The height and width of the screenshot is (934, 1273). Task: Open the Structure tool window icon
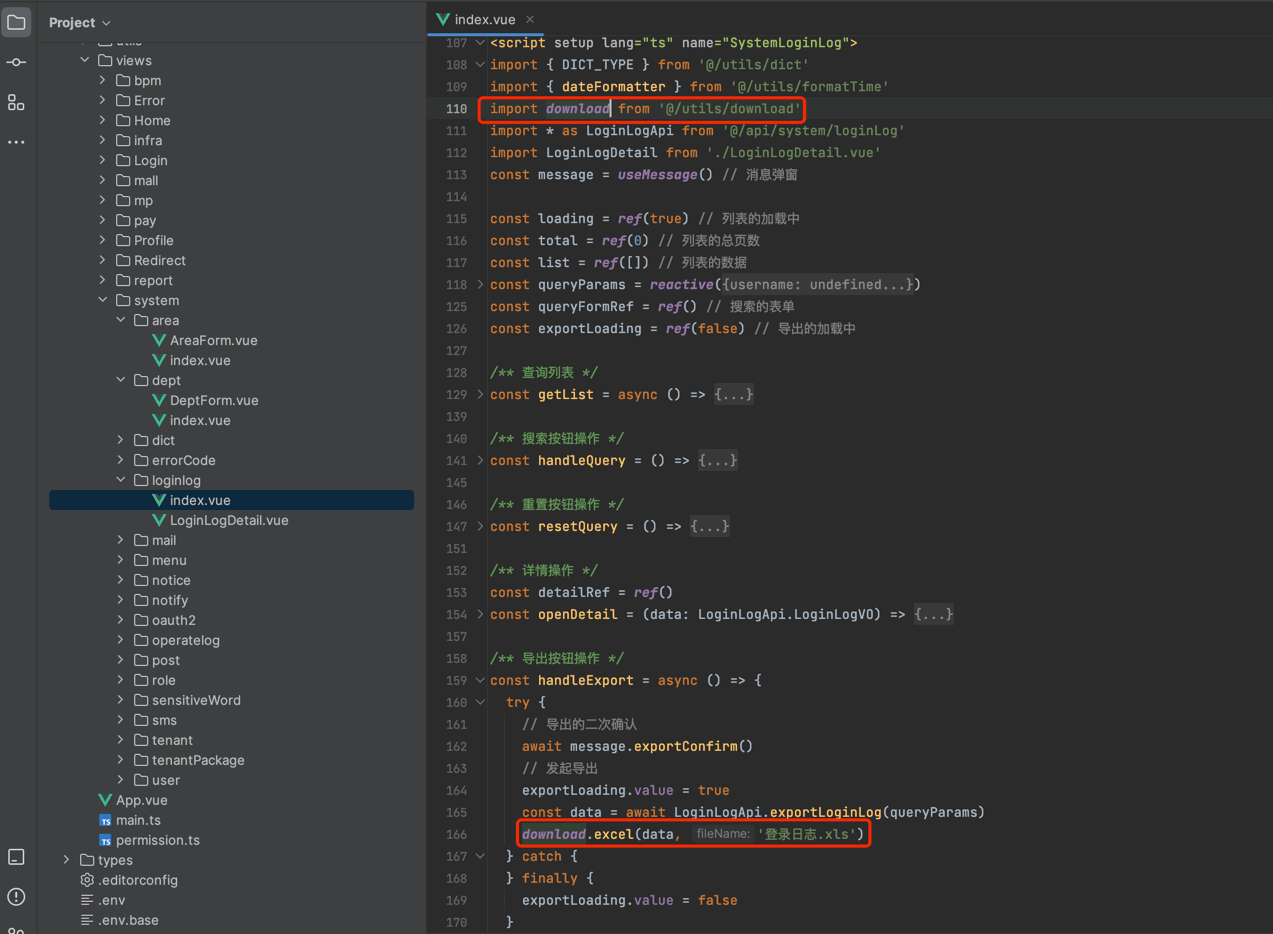16,103
